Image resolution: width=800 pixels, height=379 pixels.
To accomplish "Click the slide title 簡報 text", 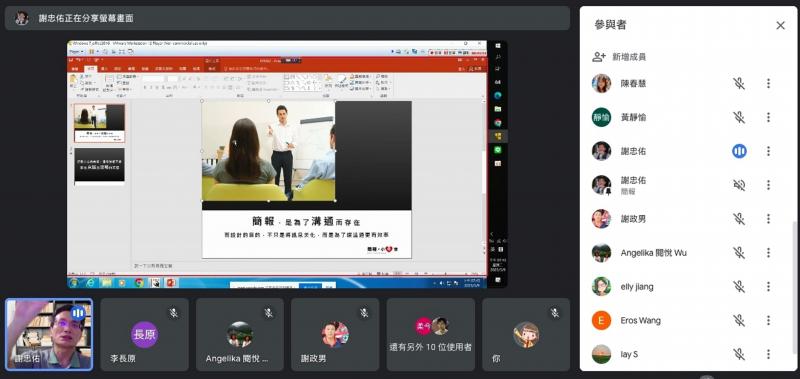I will (263, 221).
